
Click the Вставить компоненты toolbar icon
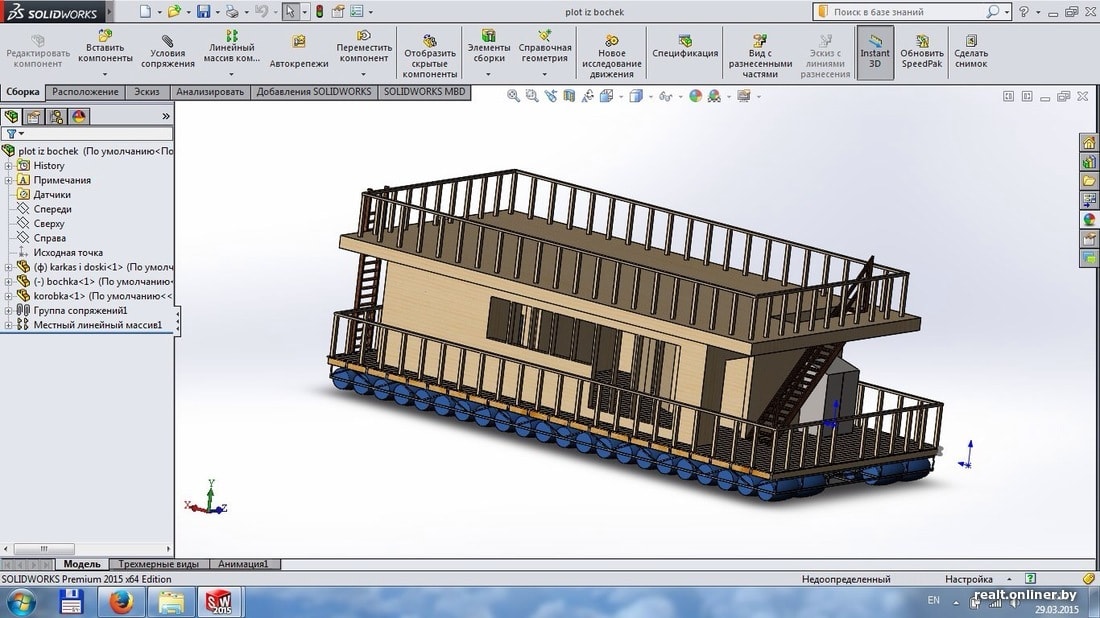tap(105, 40)
